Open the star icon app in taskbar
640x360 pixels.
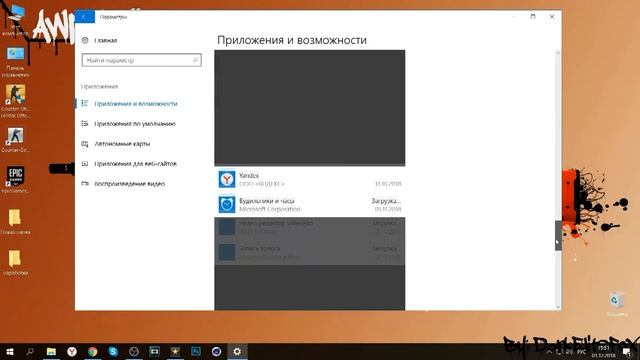tap(175, 351)
